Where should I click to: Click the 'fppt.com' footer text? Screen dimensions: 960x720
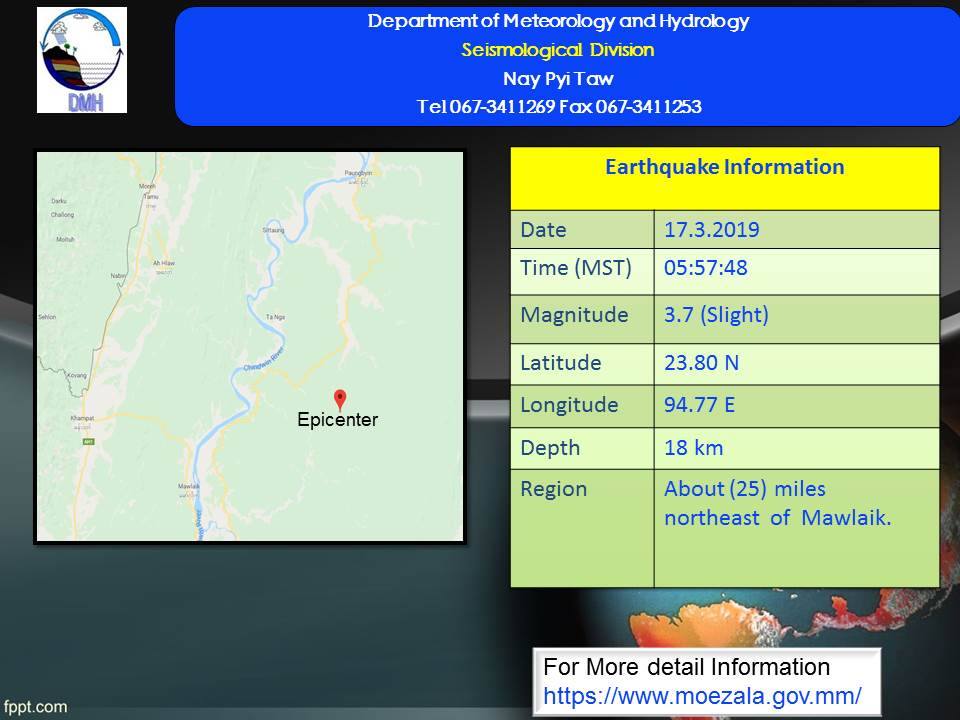(x=35, y=707)
